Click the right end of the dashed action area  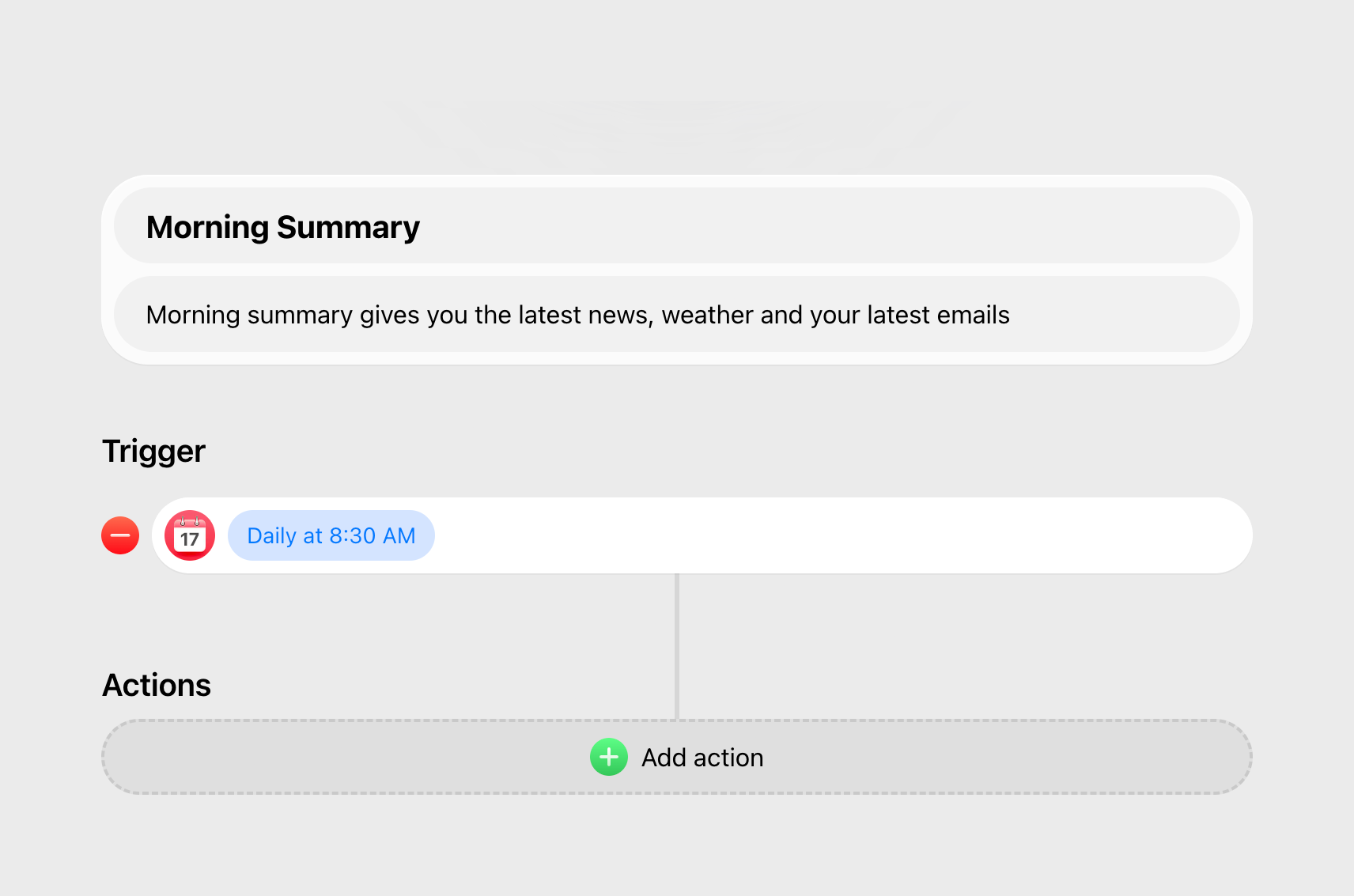point(1194,757)
